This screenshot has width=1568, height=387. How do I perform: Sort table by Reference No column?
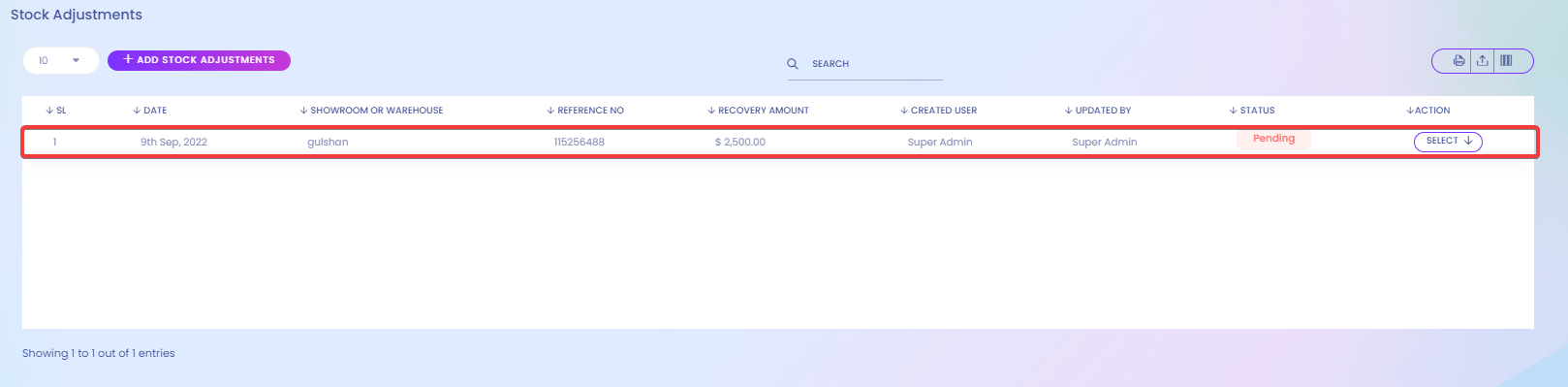click(585, 111)
